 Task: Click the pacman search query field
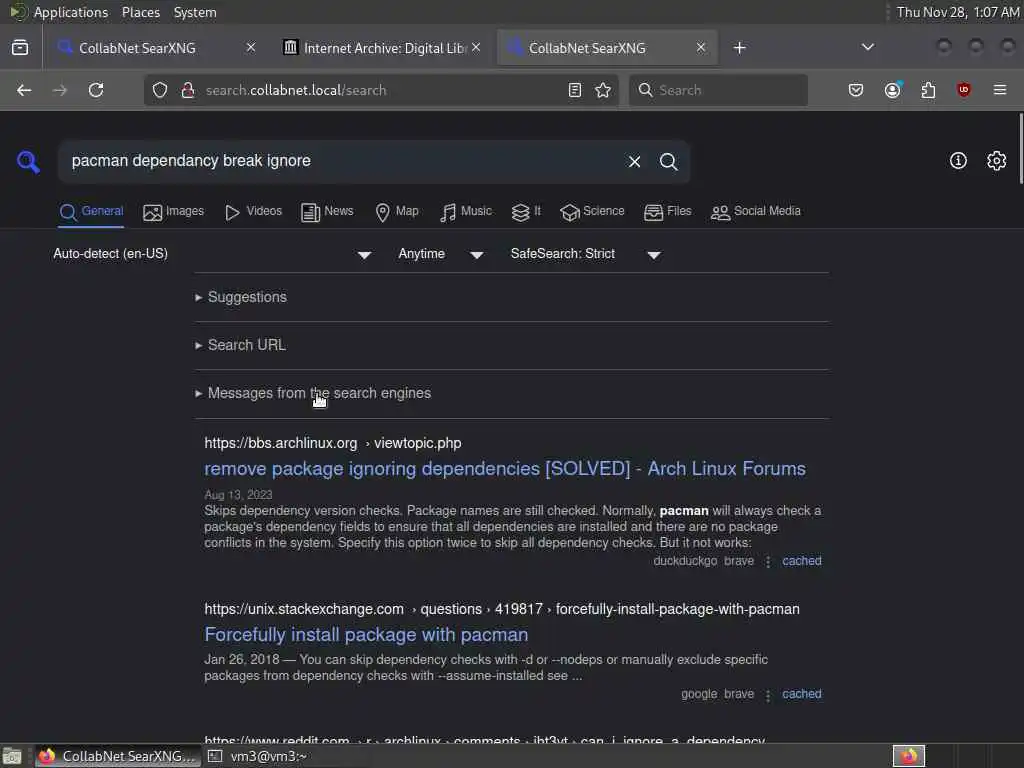tap(340, 161)
